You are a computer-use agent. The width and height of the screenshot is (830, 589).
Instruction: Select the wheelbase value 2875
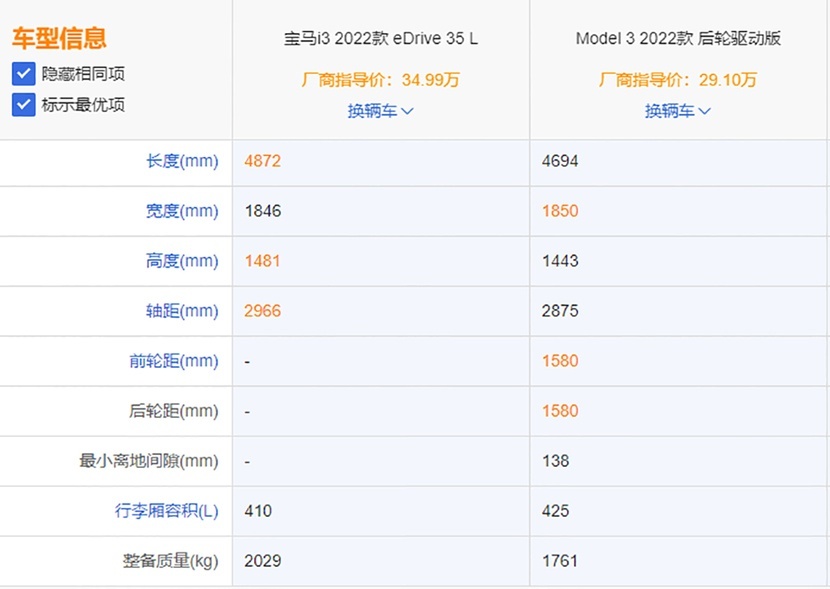pyautogui.click(x=560, y=311)
